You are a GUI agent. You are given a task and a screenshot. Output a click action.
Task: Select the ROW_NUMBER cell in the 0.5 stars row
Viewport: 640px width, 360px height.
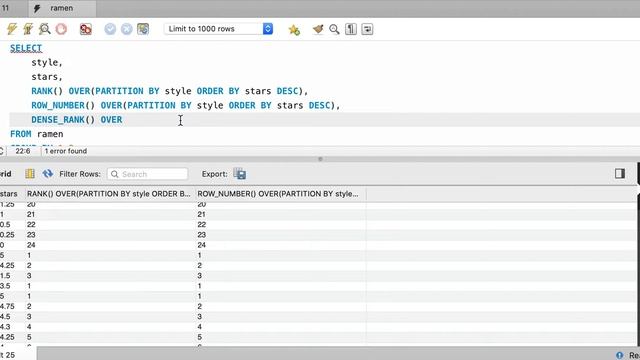click(281, 224)
